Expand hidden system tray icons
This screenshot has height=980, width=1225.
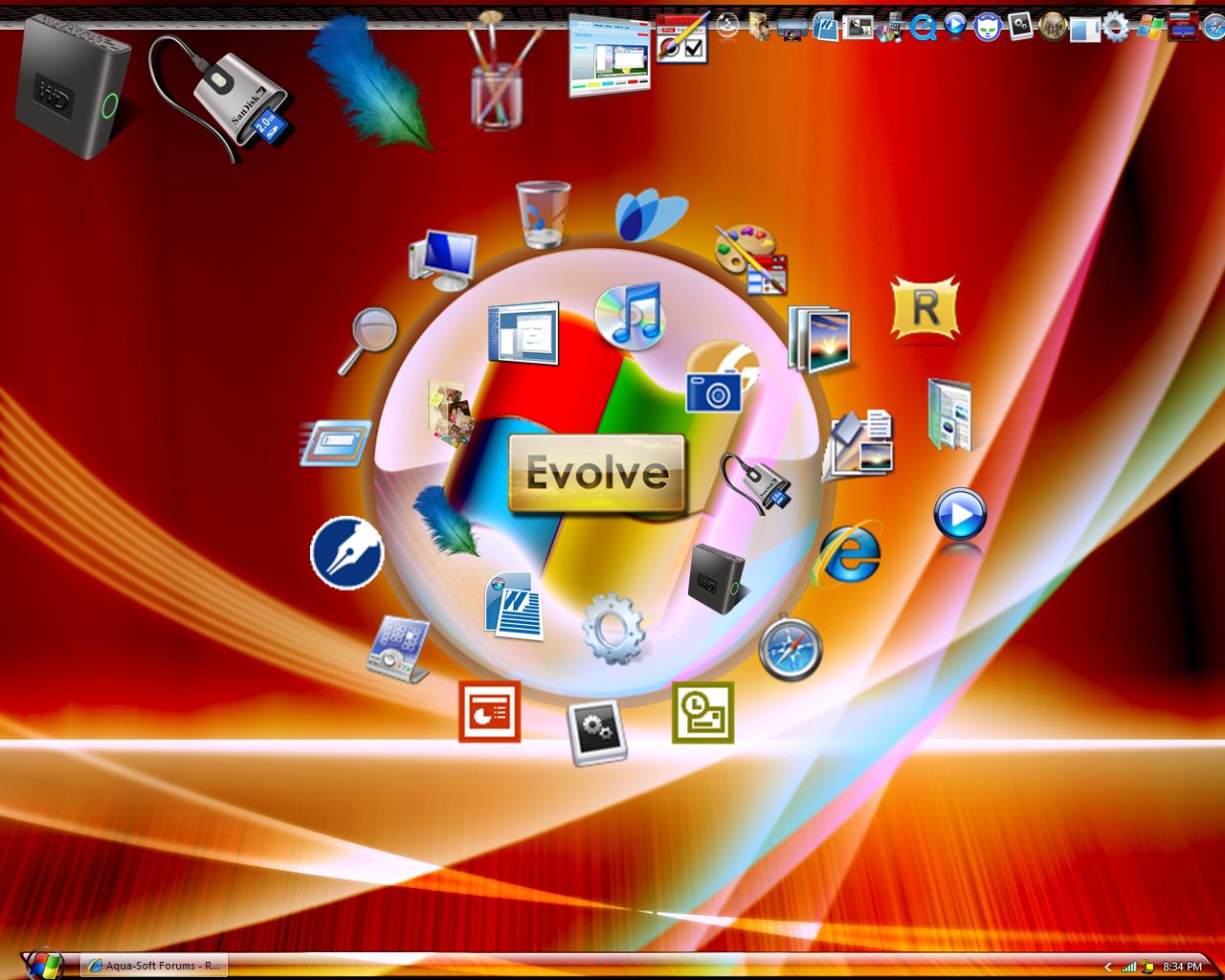(1108, 968)
